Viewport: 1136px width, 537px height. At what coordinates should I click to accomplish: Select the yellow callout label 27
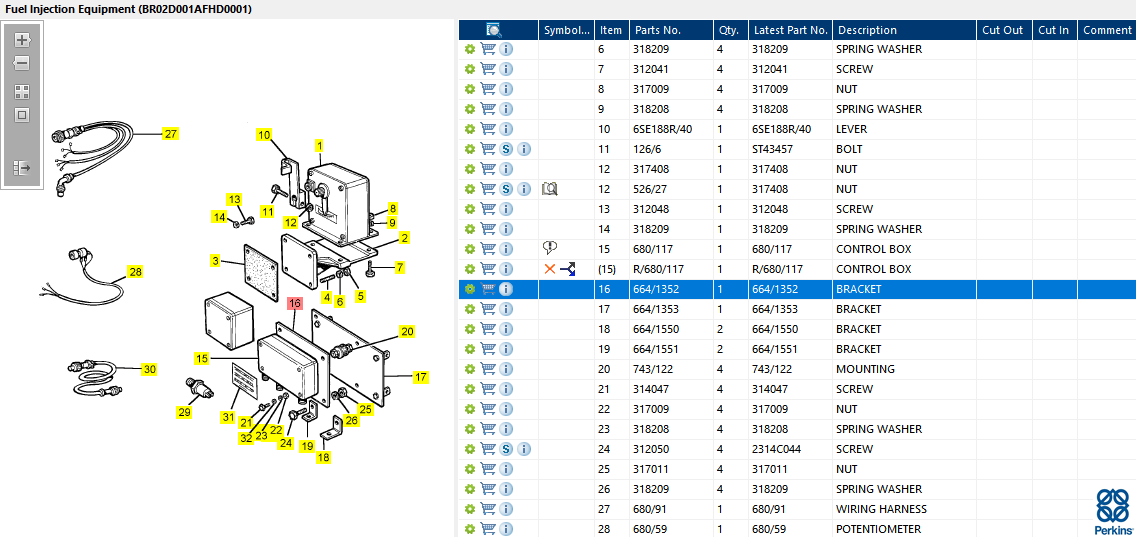pyautogui.click(x=170, y=134)
